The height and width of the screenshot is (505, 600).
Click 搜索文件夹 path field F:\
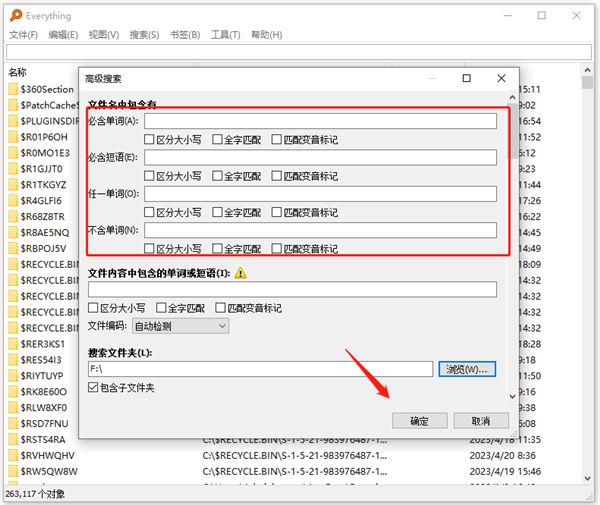pyautogui.click(x=260, y=369)
